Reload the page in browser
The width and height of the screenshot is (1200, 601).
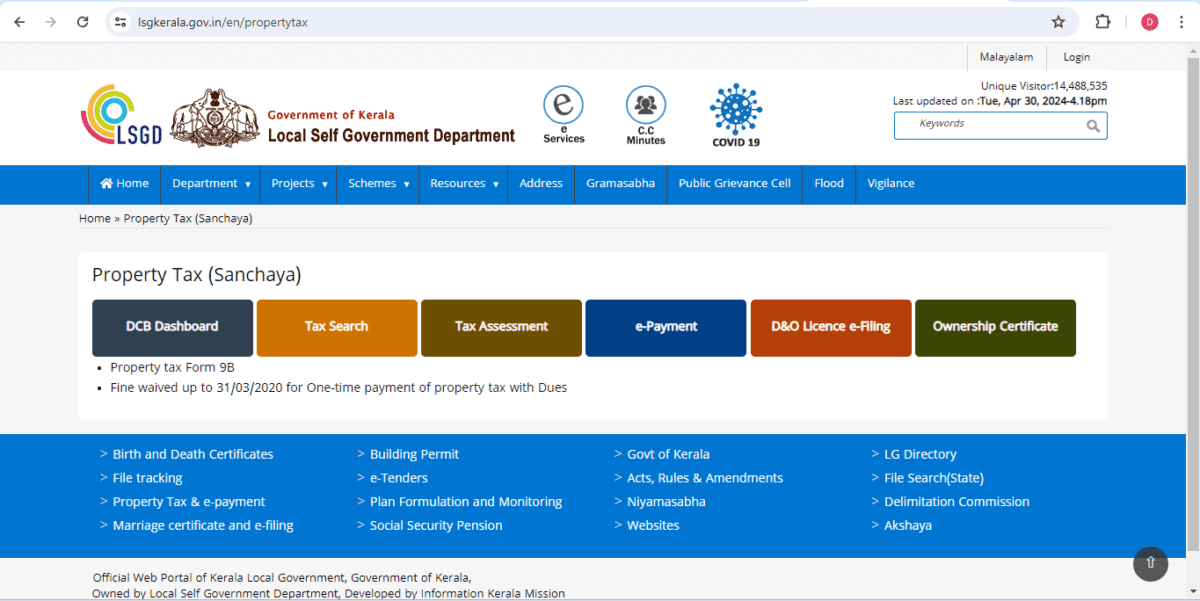(83, 22)
